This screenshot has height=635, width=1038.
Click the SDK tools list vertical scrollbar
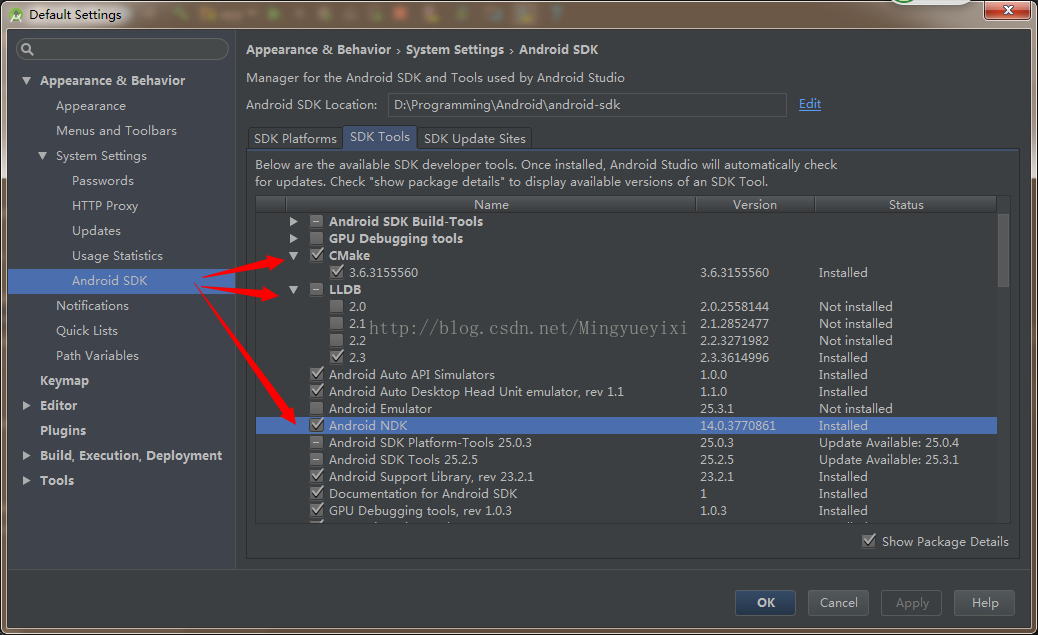point(1004,250)
